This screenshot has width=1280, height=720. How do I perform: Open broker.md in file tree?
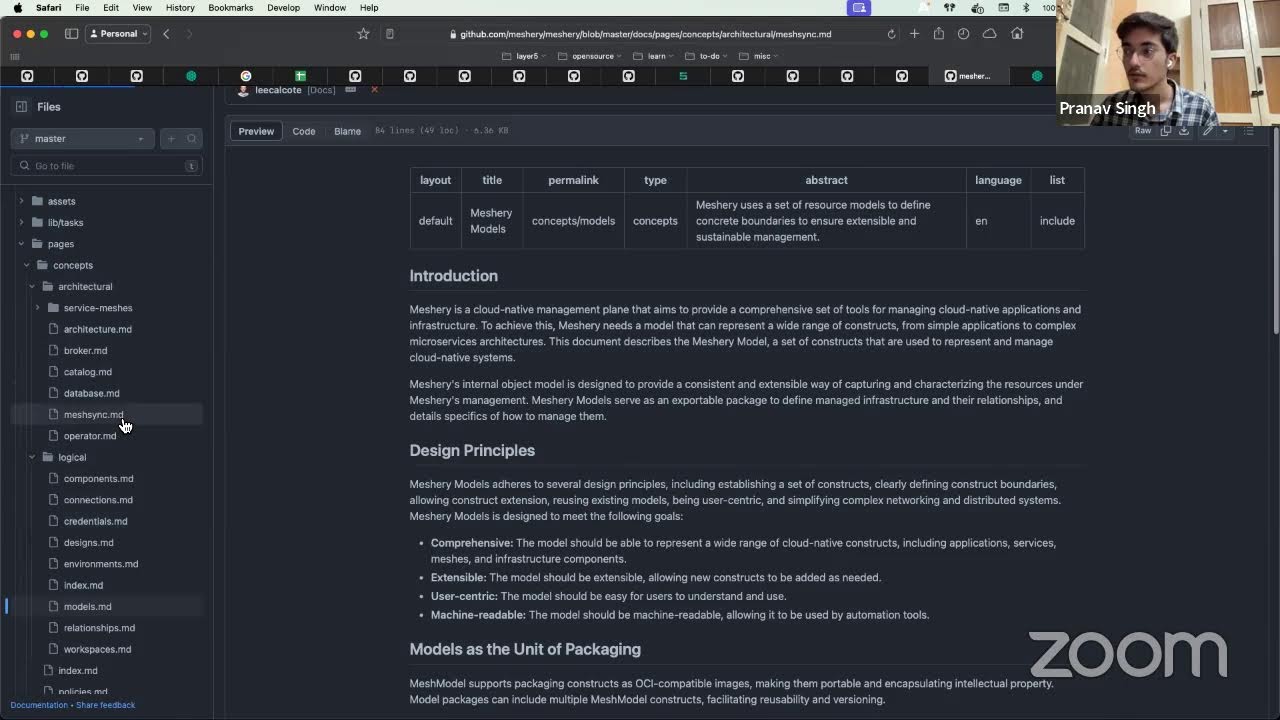tap(85, 351)
